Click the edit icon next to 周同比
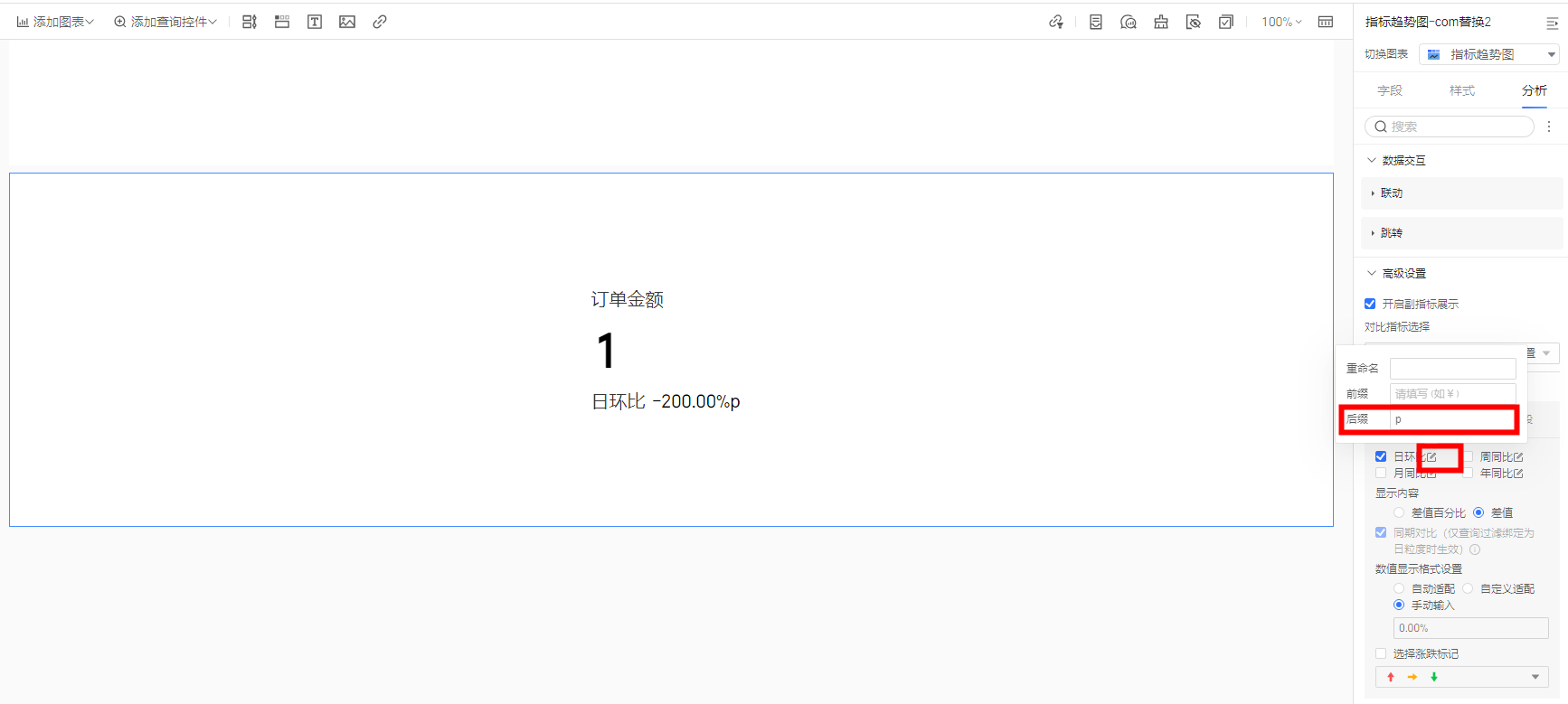 (1518, 457)
